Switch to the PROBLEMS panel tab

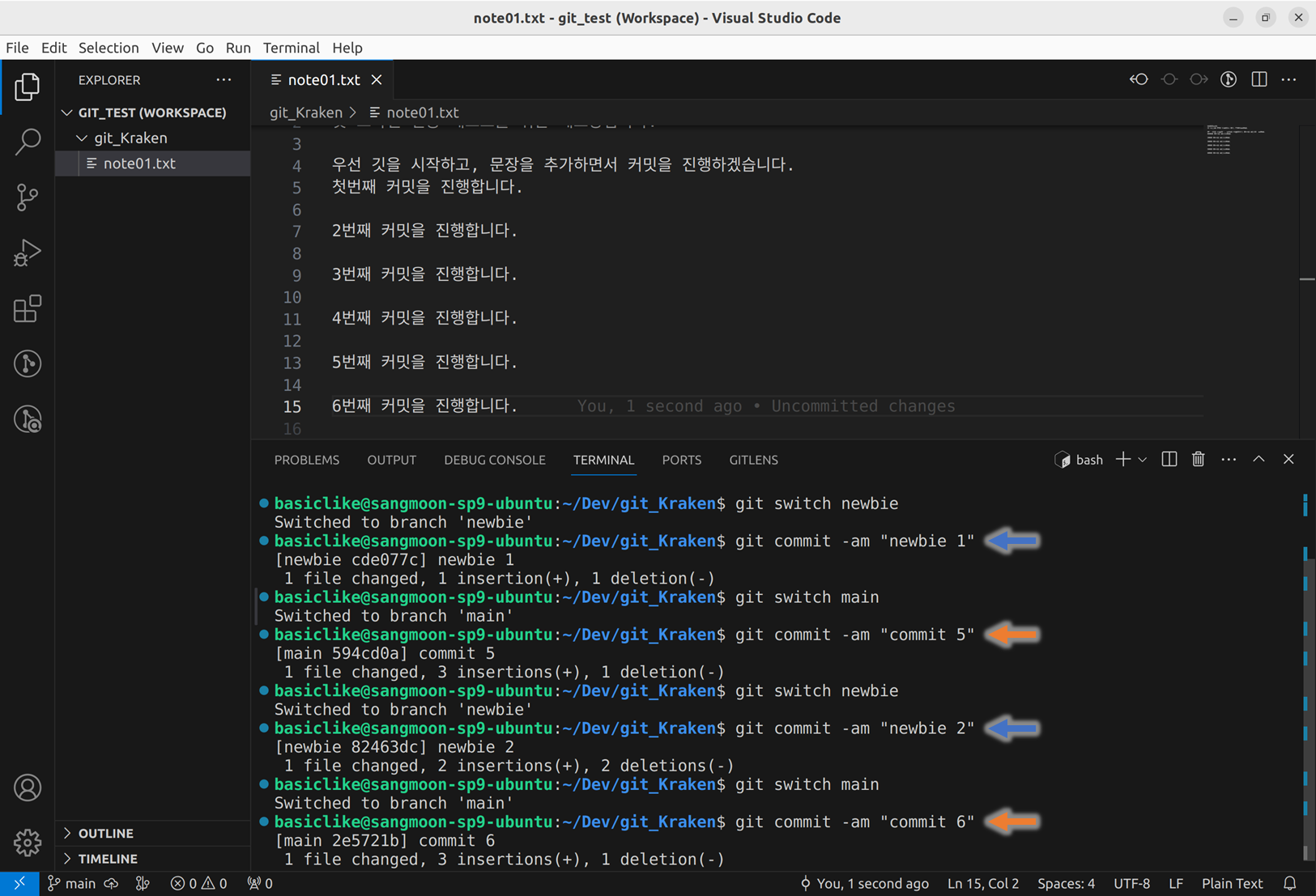click(x=307, y=460)
